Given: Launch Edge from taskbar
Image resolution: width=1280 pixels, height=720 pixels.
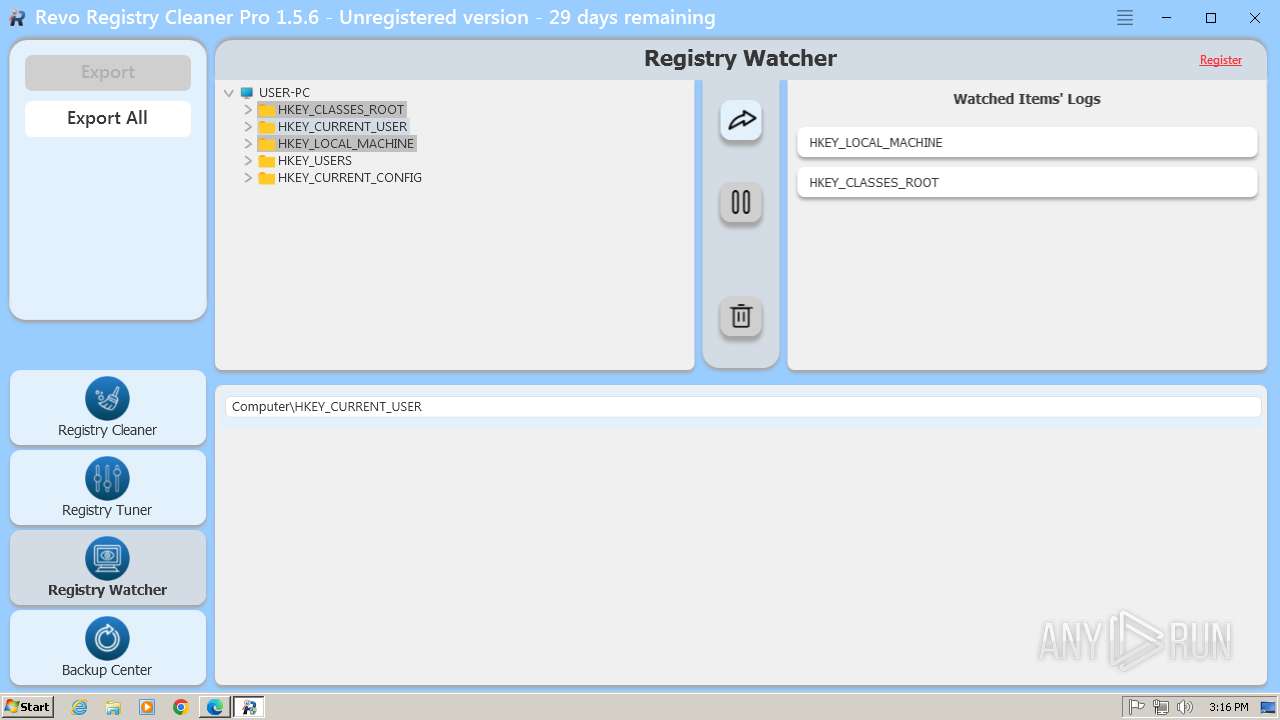Looking at the screenshot, I should click(215, 707).
